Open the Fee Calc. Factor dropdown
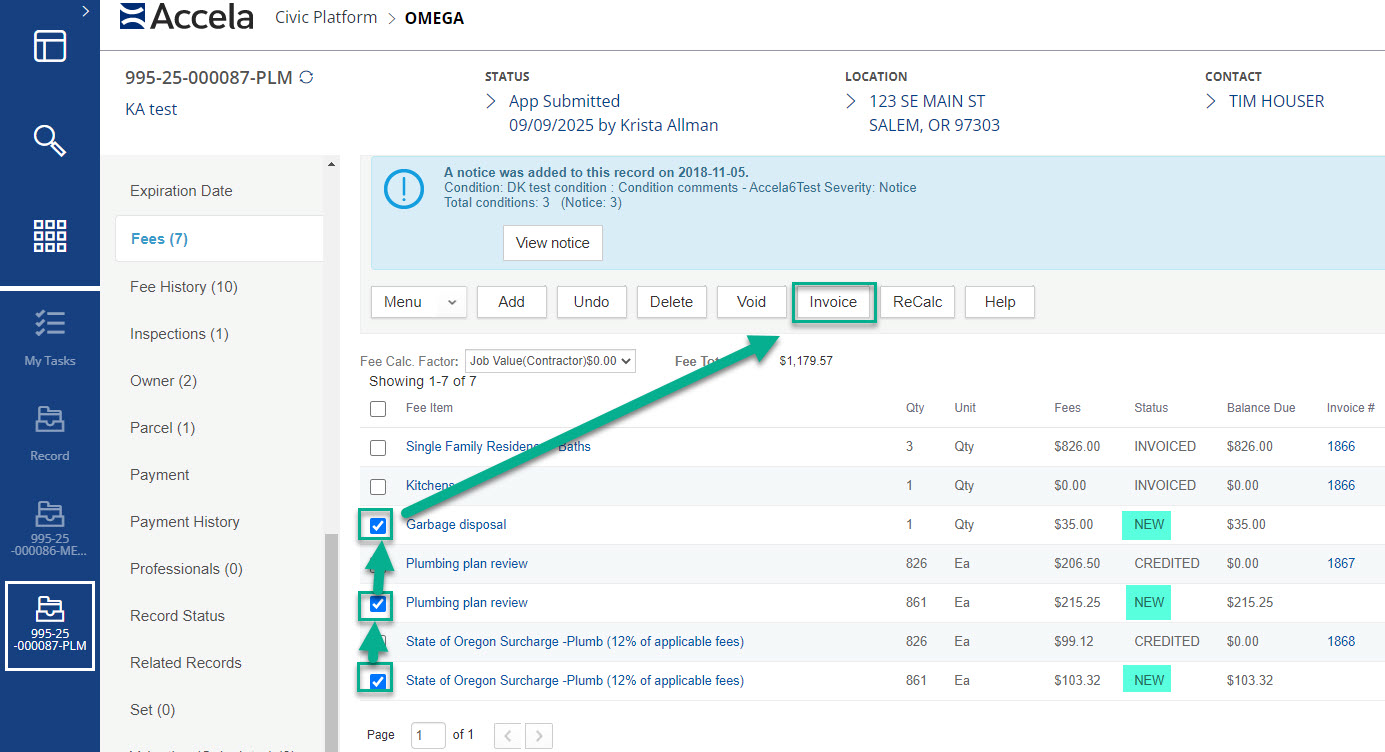 550,361
